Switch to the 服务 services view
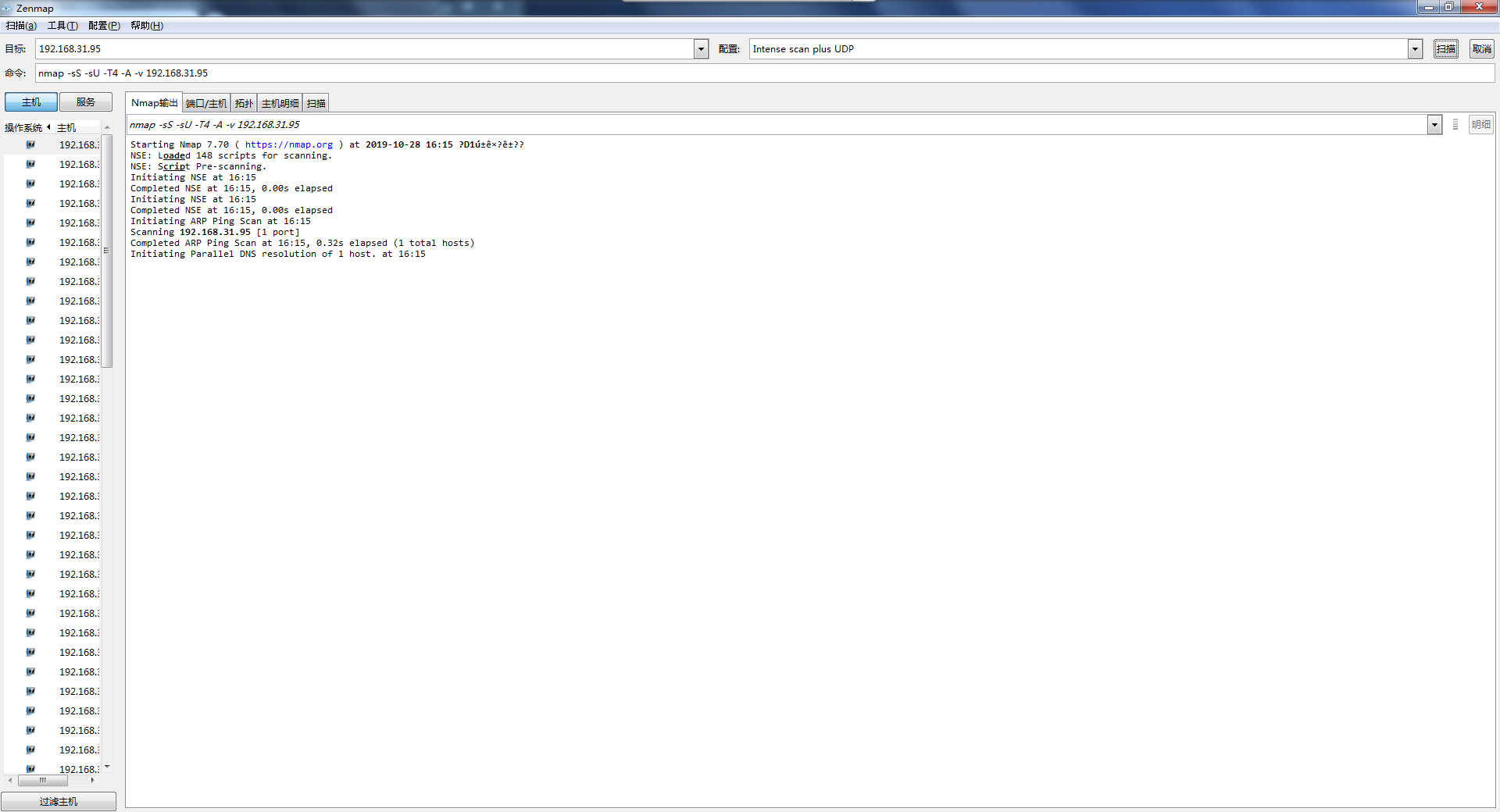Image resolution: width=1500 pixels, height=812 pixels. pyautogui.click(x=86, y=102)
